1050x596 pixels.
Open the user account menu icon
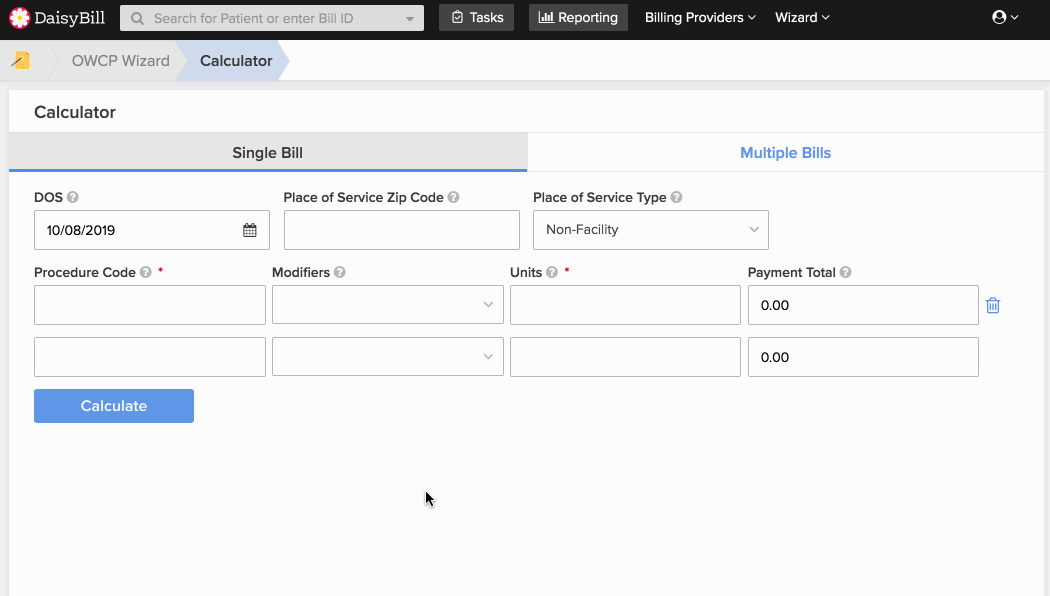tap(1005, 17)
